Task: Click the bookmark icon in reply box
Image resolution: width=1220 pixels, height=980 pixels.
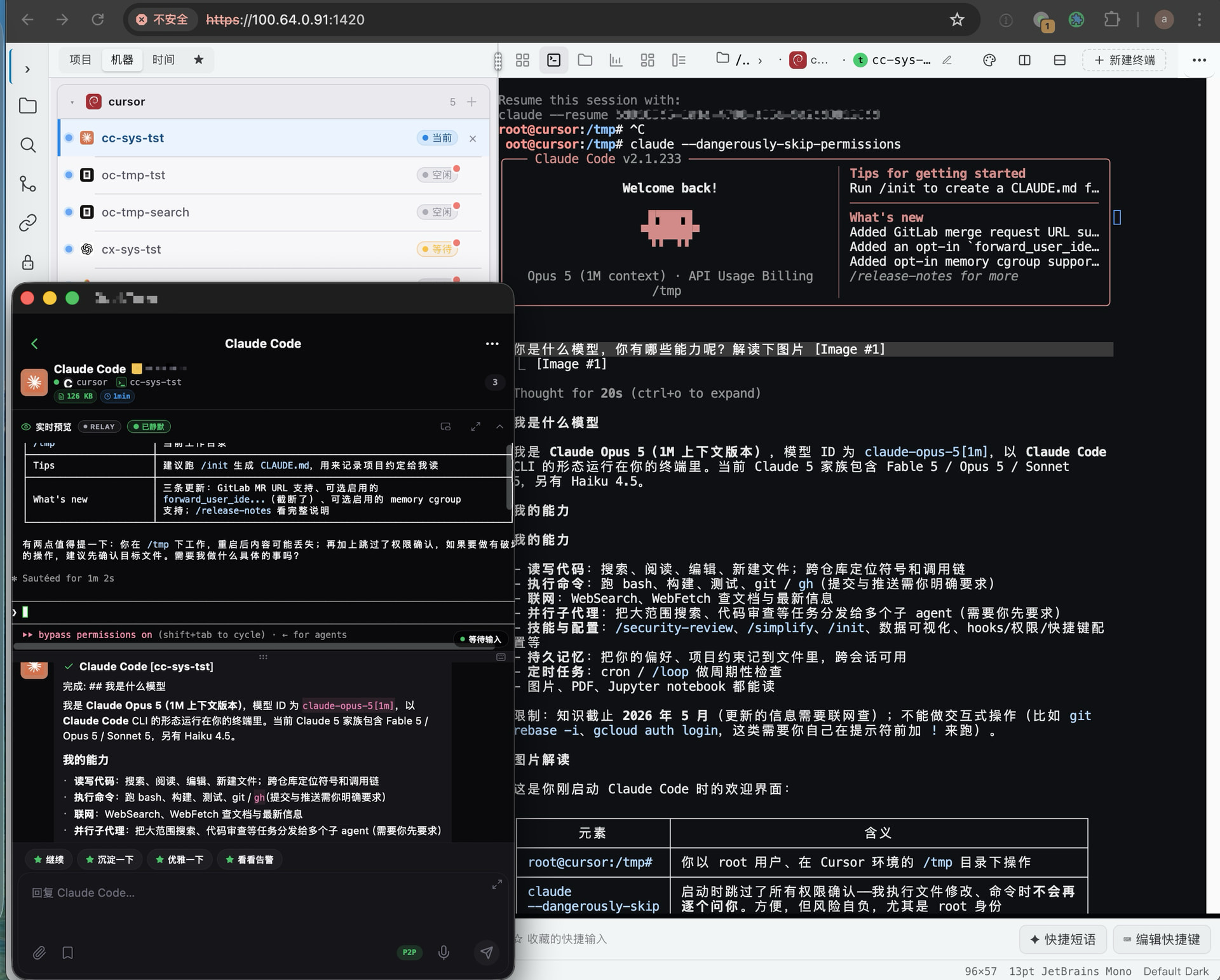Action: point(68,953)
